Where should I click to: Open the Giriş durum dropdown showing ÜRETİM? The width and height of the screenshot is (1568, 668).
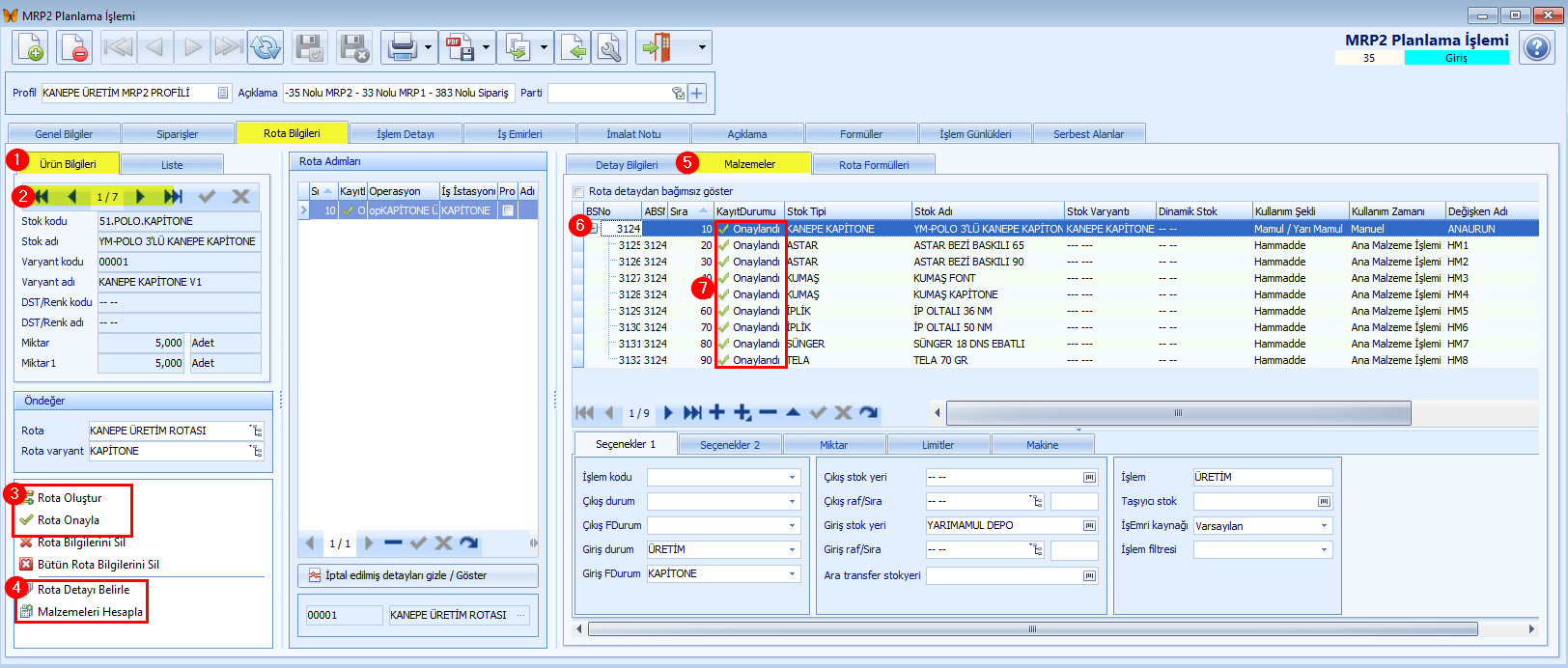tap(792, 549)
